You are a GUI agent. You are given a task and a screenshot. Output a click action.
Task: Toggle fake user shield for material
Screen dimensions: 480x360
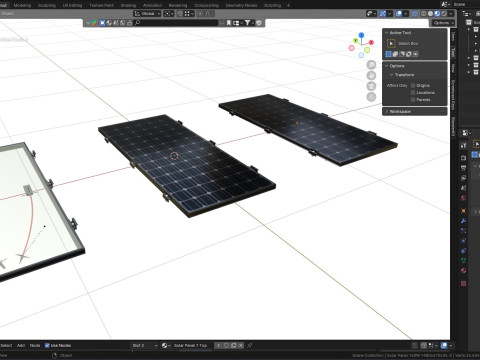click(226, 345)
